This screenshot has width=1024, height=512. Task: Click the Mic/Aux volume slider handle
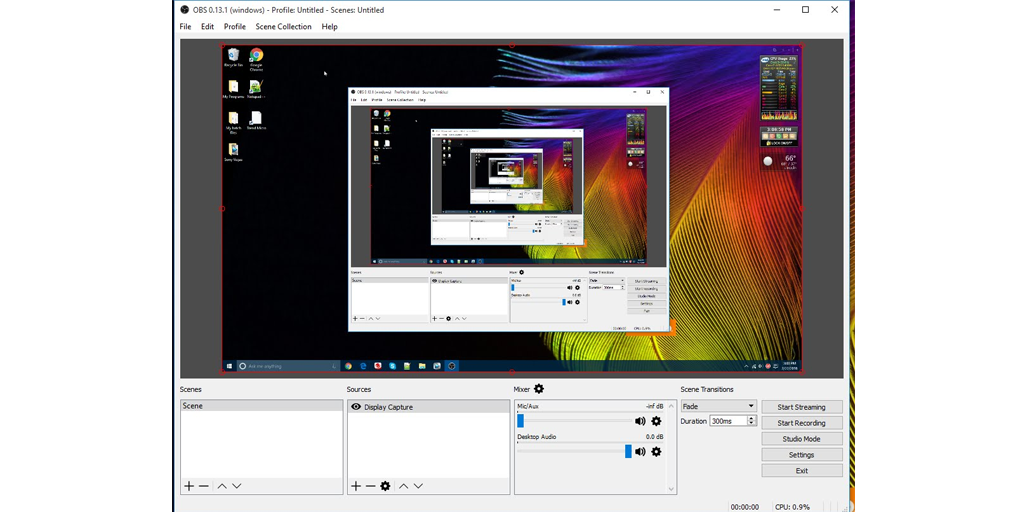click(x=520, y=421)
